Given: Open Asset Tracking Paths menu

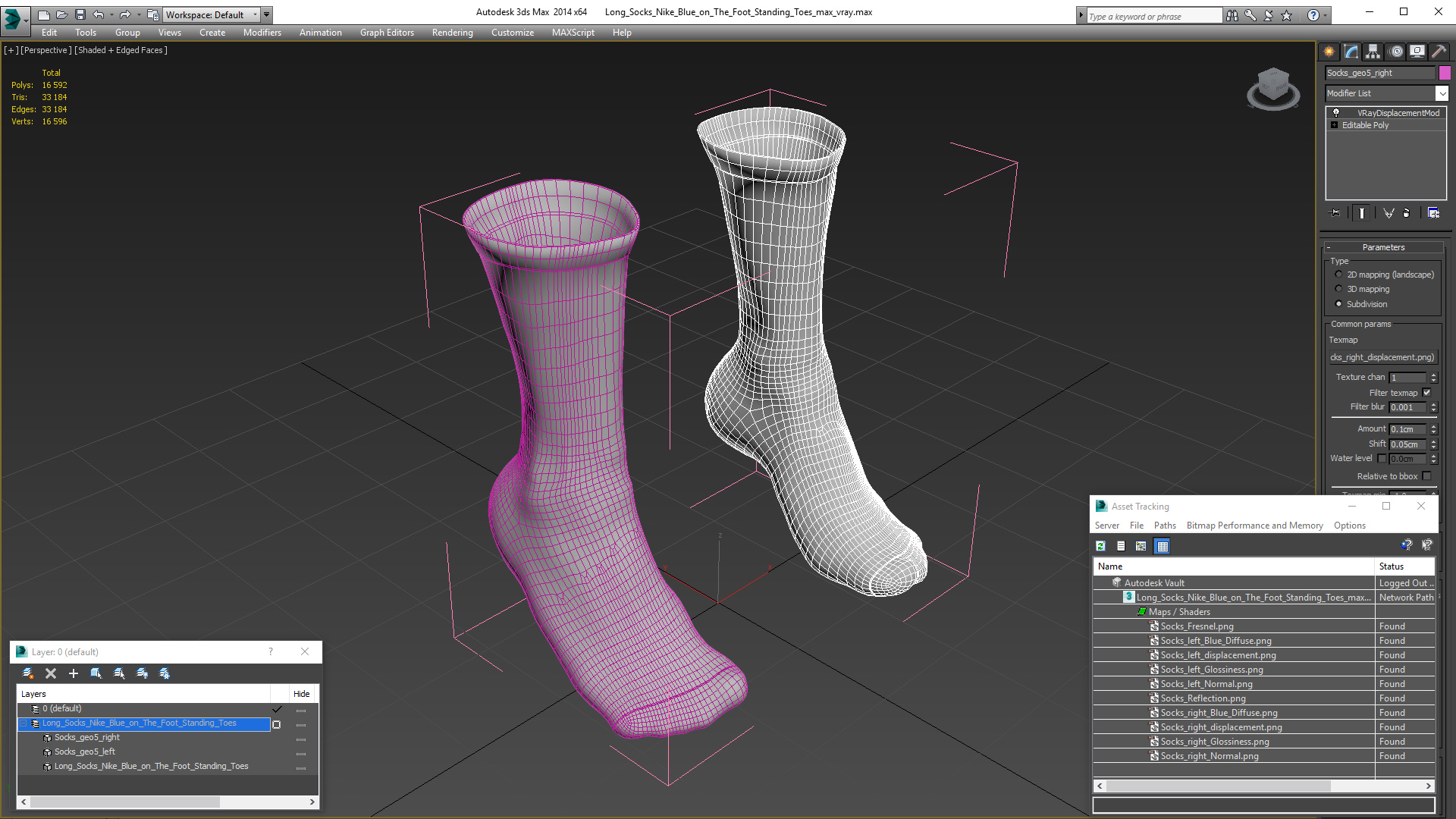Looking at the screenshot, I should point(1165,526).
